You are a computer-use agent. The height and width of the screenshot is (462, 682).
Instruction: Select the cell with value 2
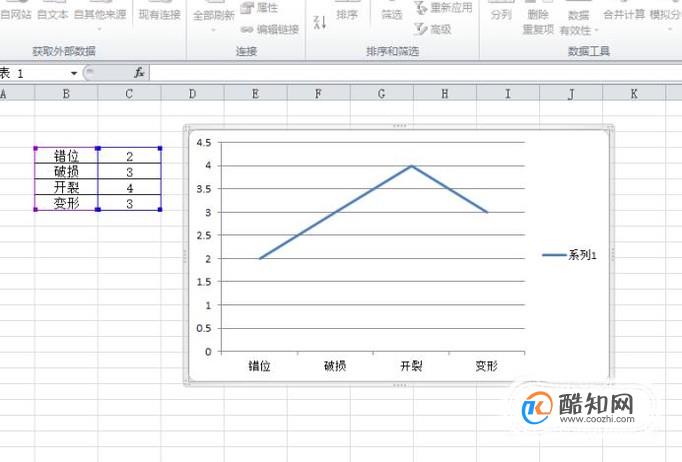(x=129, y=156)
